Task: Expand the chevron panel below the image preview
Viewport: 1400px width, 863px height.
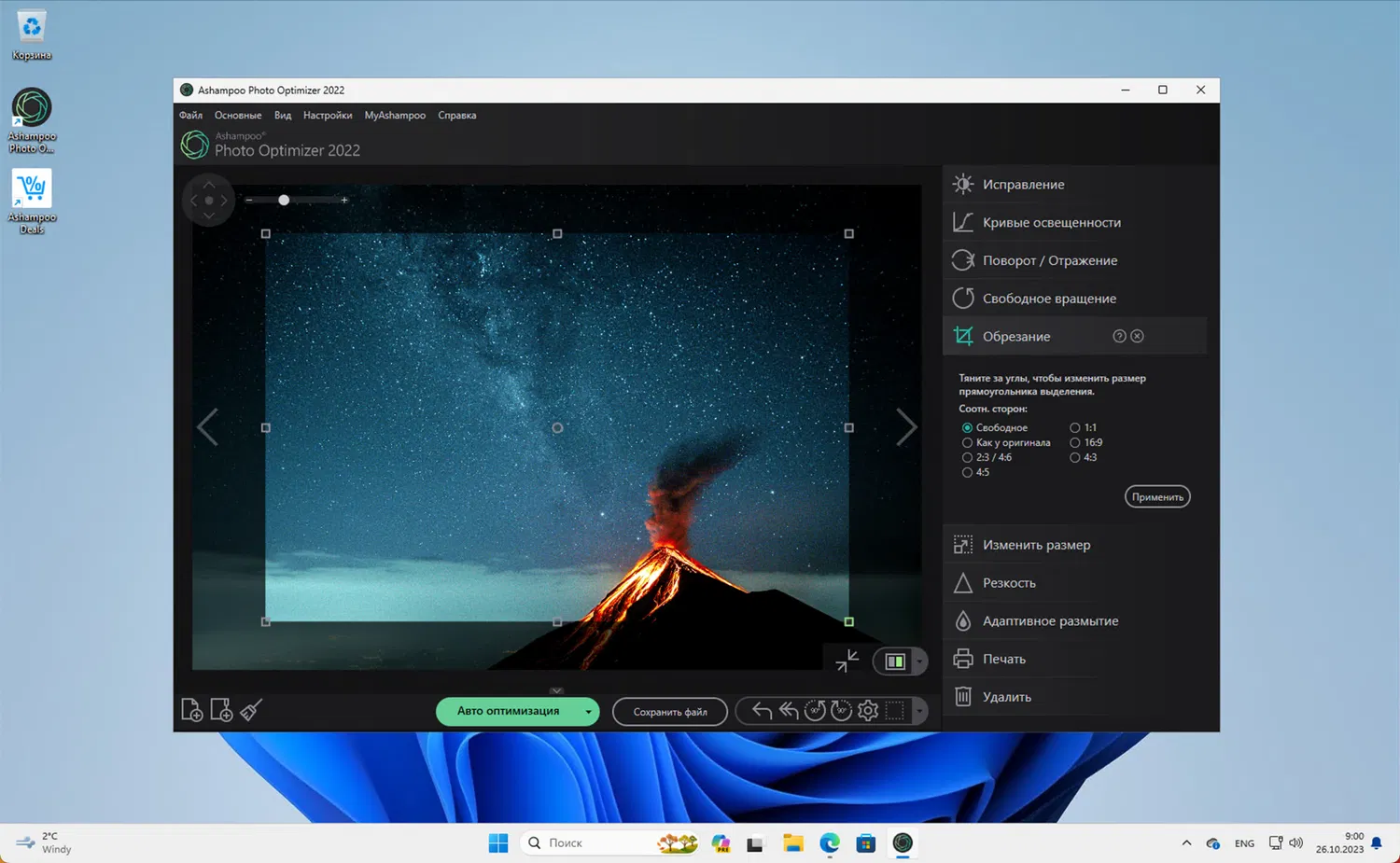Action: (x=556, y=690)
